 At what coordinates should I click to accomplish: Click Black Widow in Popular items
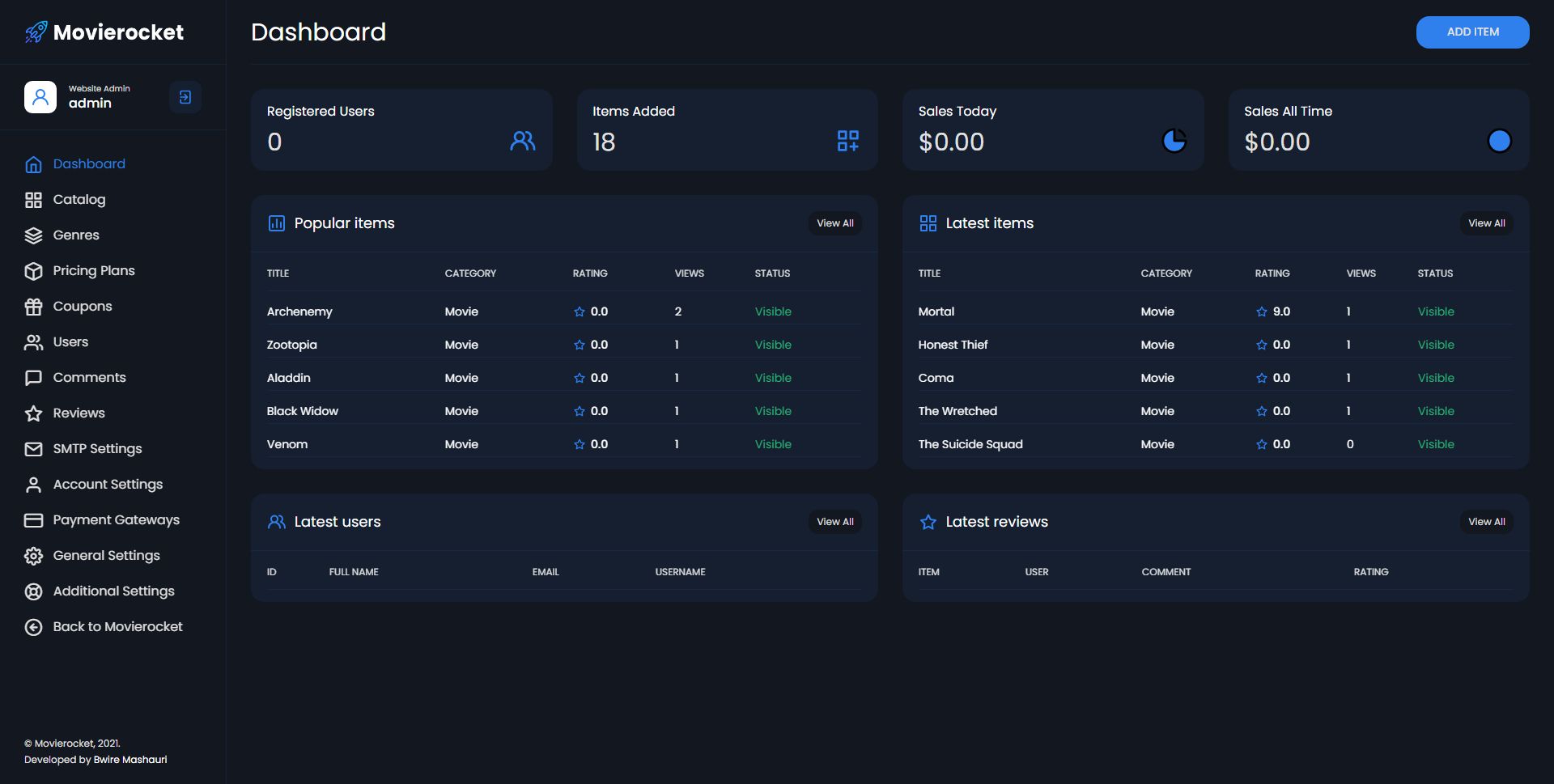[303, 411]
